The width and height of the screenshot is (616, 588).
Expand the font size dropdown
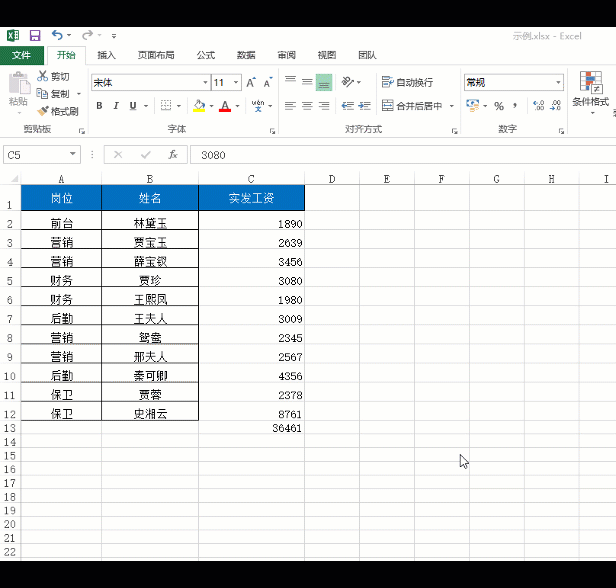236,82
